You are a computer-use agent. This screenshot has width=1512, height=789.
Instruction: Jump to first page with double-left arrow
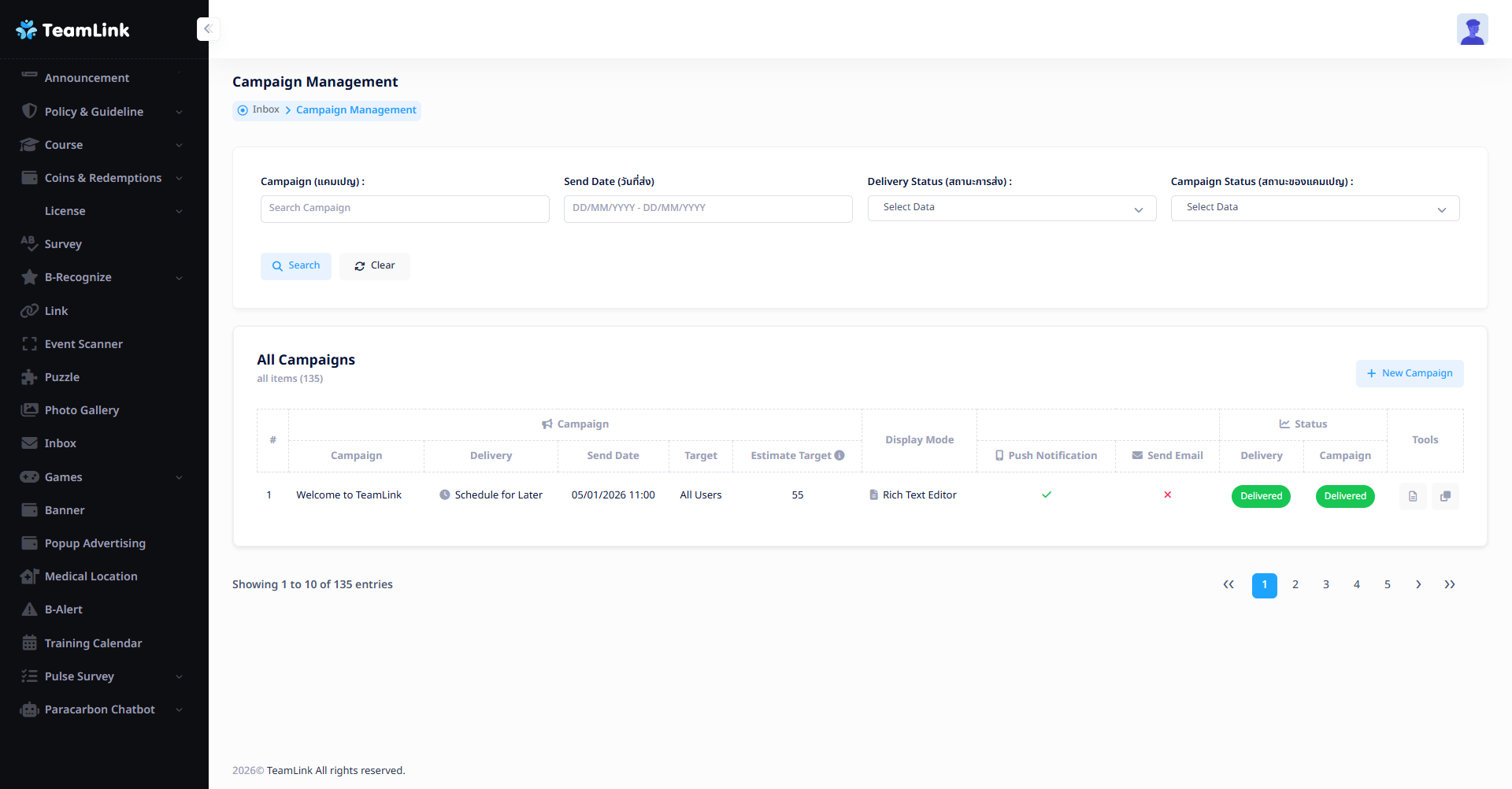1228,584
